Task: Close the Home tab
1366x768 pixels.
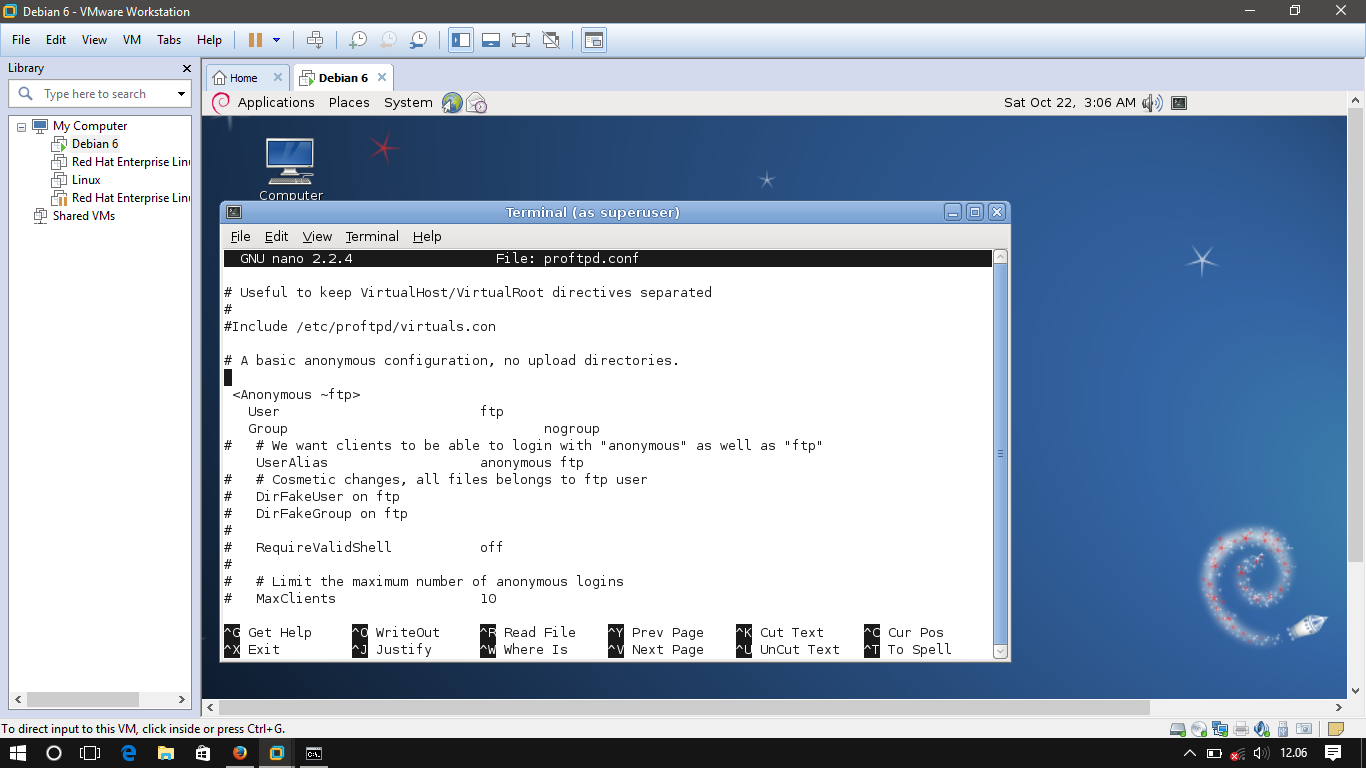Action: tap(278, 77)
